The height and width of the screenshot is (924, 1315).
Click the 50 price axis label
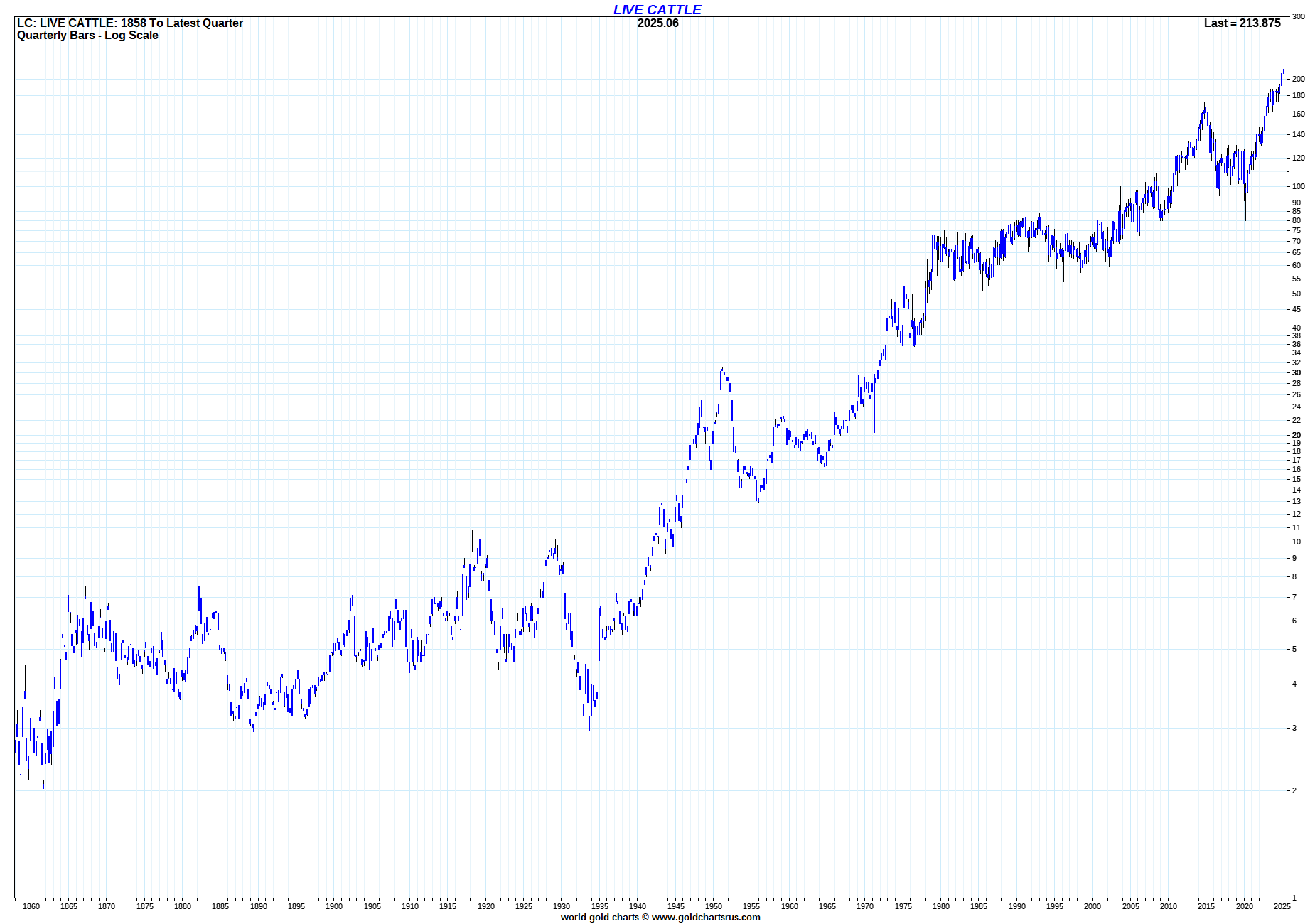[1297, 294]
